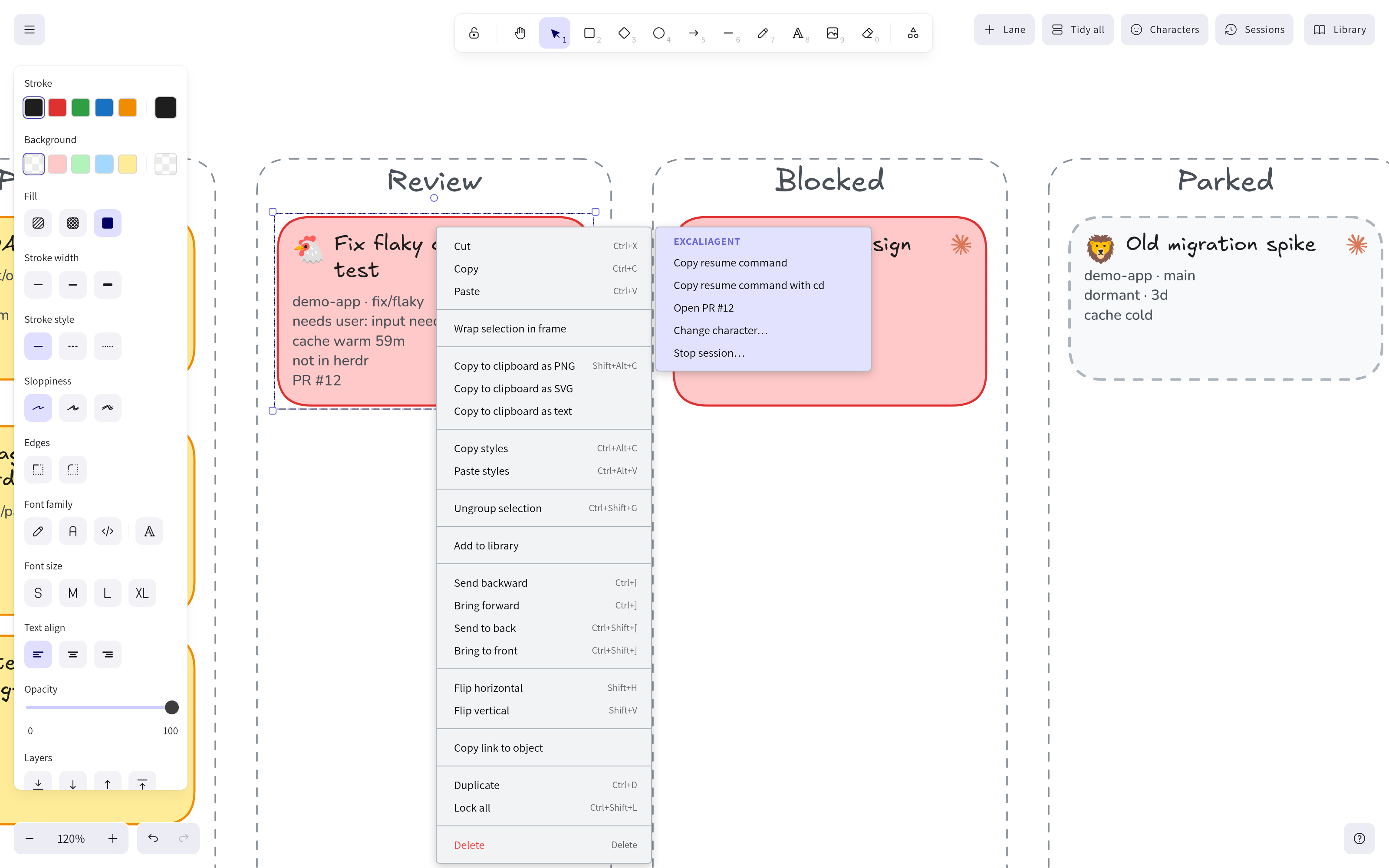Select the Ellipse tool

659,33
